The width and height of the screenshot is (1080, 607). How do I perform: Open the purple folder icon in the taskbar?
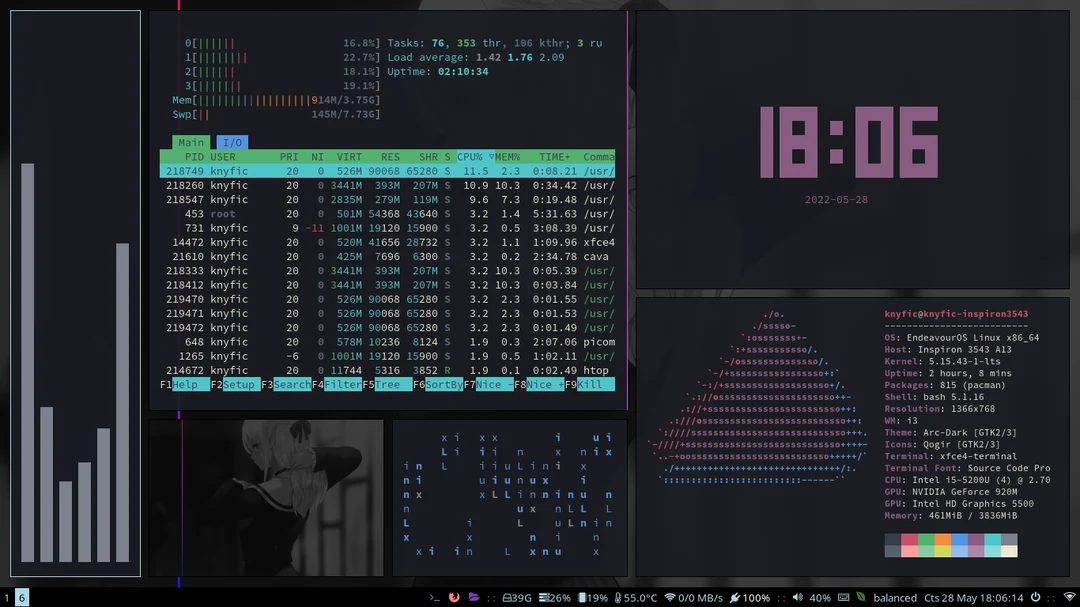click(x=474, y=596)
